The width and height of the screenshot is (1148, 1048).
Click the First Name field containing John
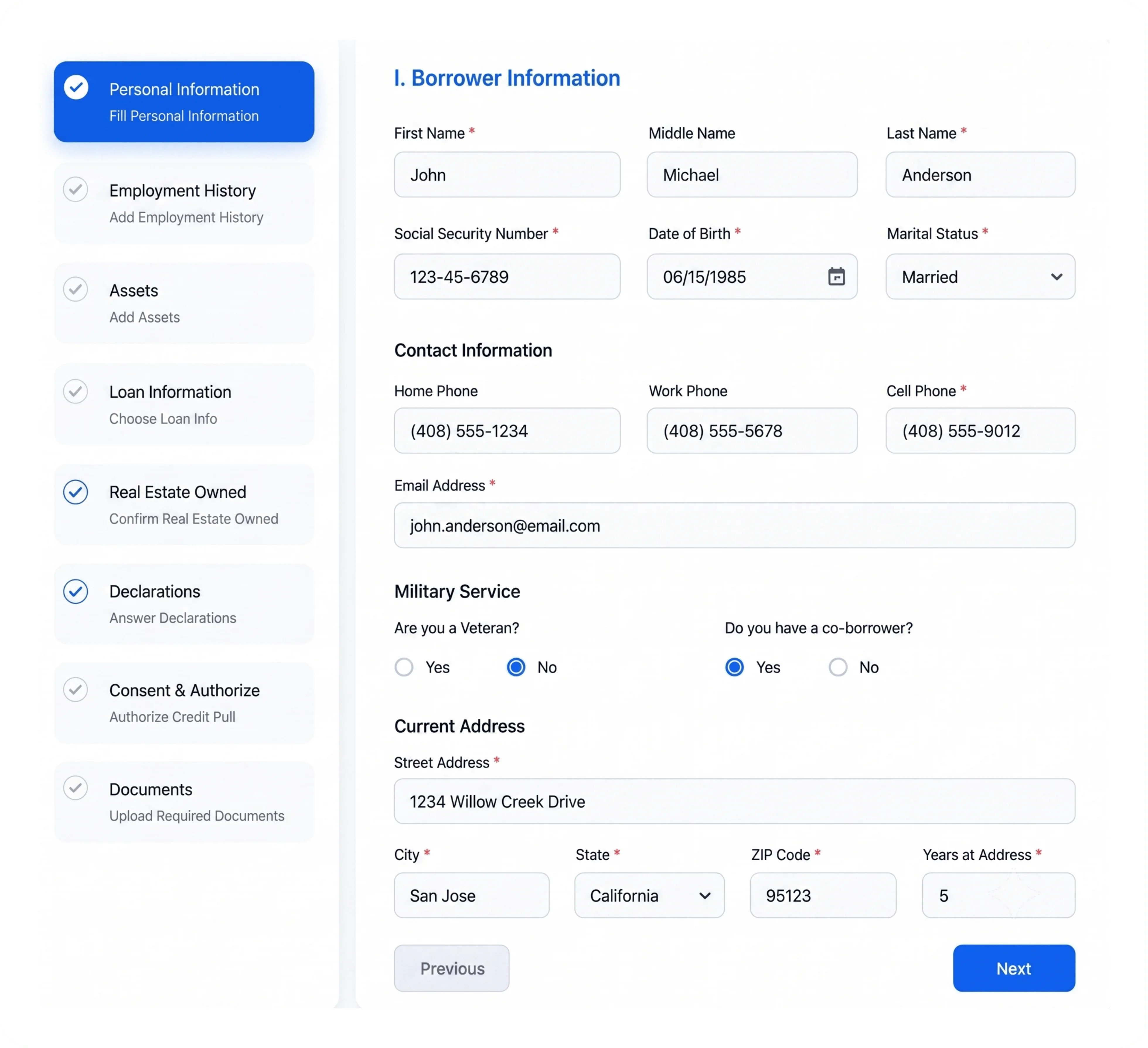(x=507, y=175)
